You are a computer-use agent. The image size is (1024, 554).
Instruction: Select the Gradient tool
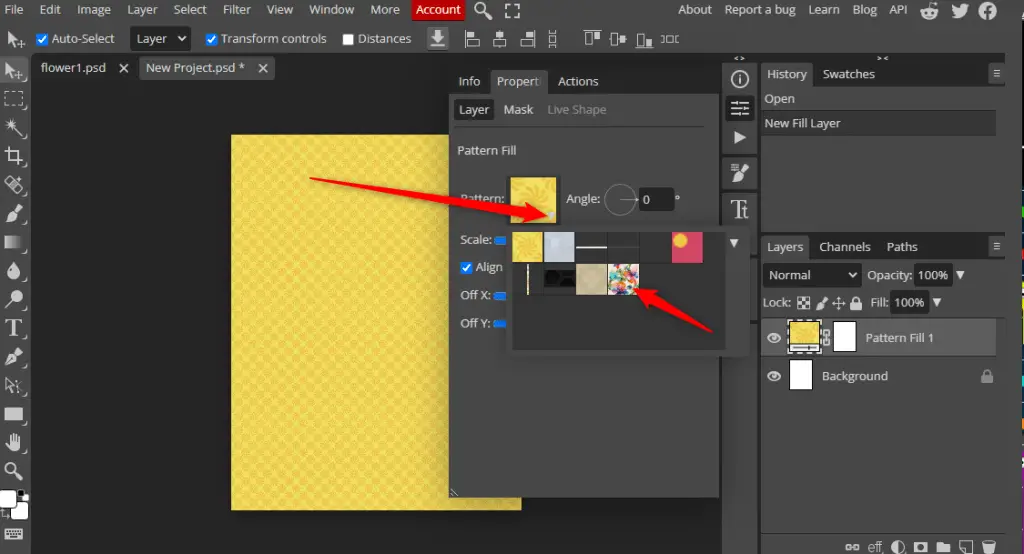[x=14, y=242]
